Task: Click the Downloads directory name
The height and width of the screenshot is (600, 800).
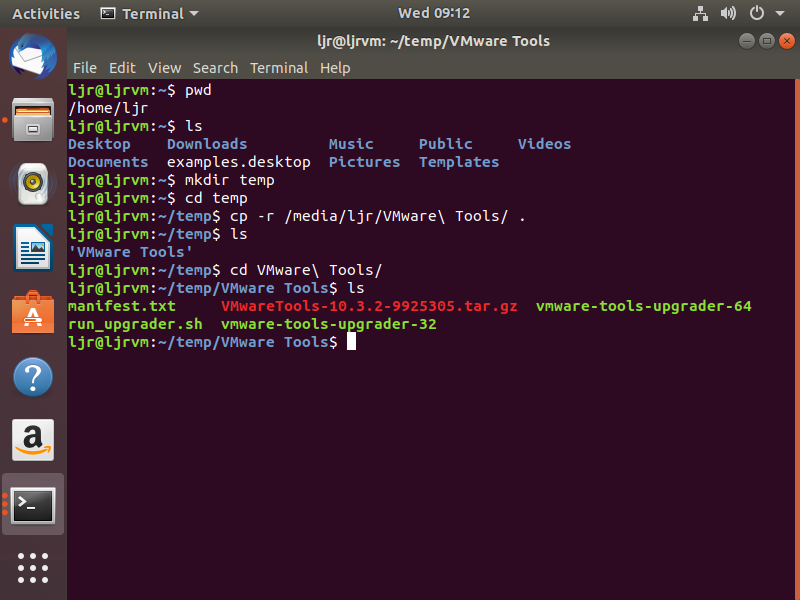Action: click(x=207, y=144)
